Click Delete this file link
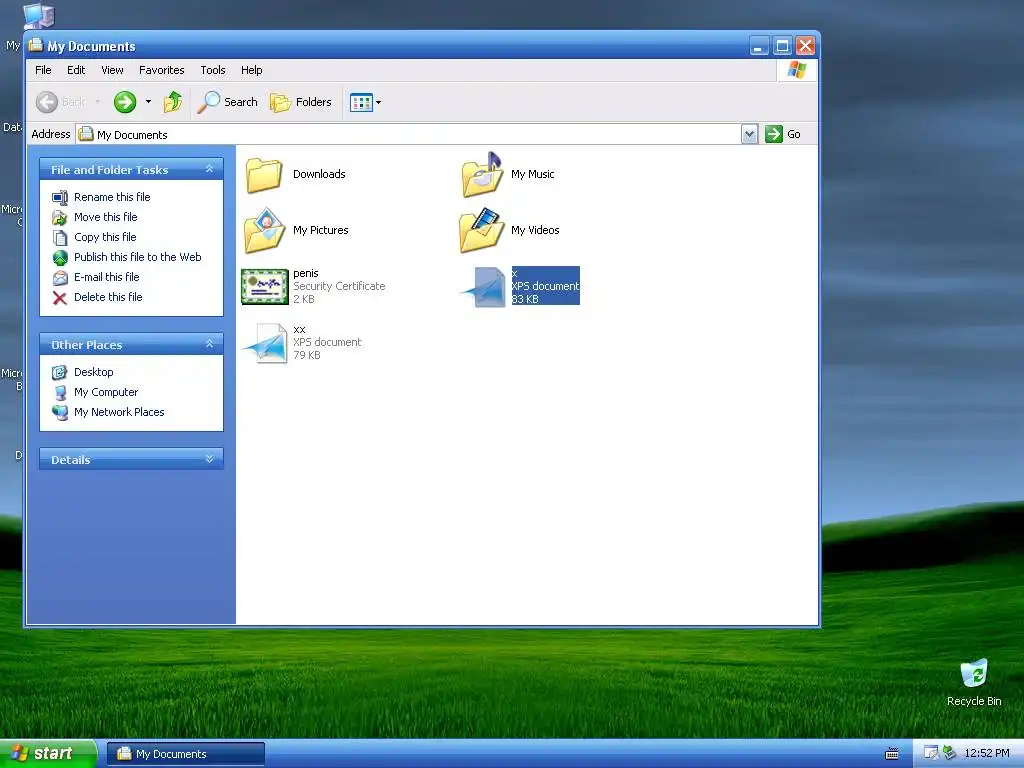Image resolution: width=1024 pixels, height=768 pixels. pyautogui.click(x=108, y=297)
